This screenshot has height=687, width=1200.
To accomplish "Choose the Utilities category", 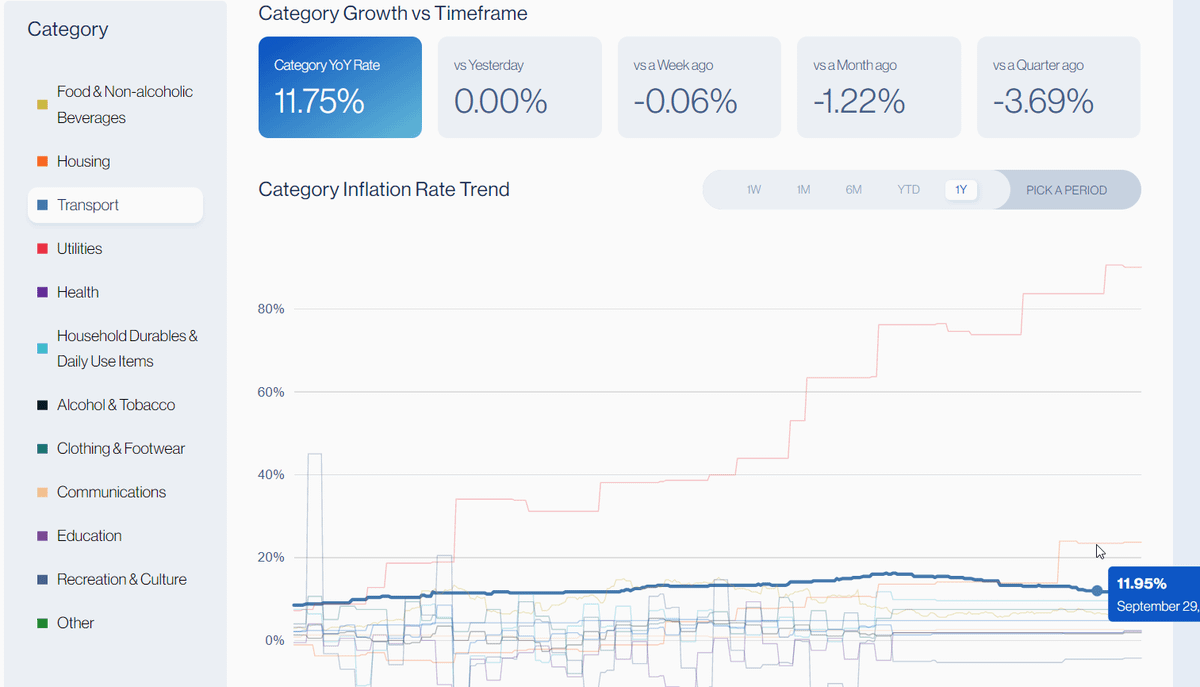I will coord(79,248).
